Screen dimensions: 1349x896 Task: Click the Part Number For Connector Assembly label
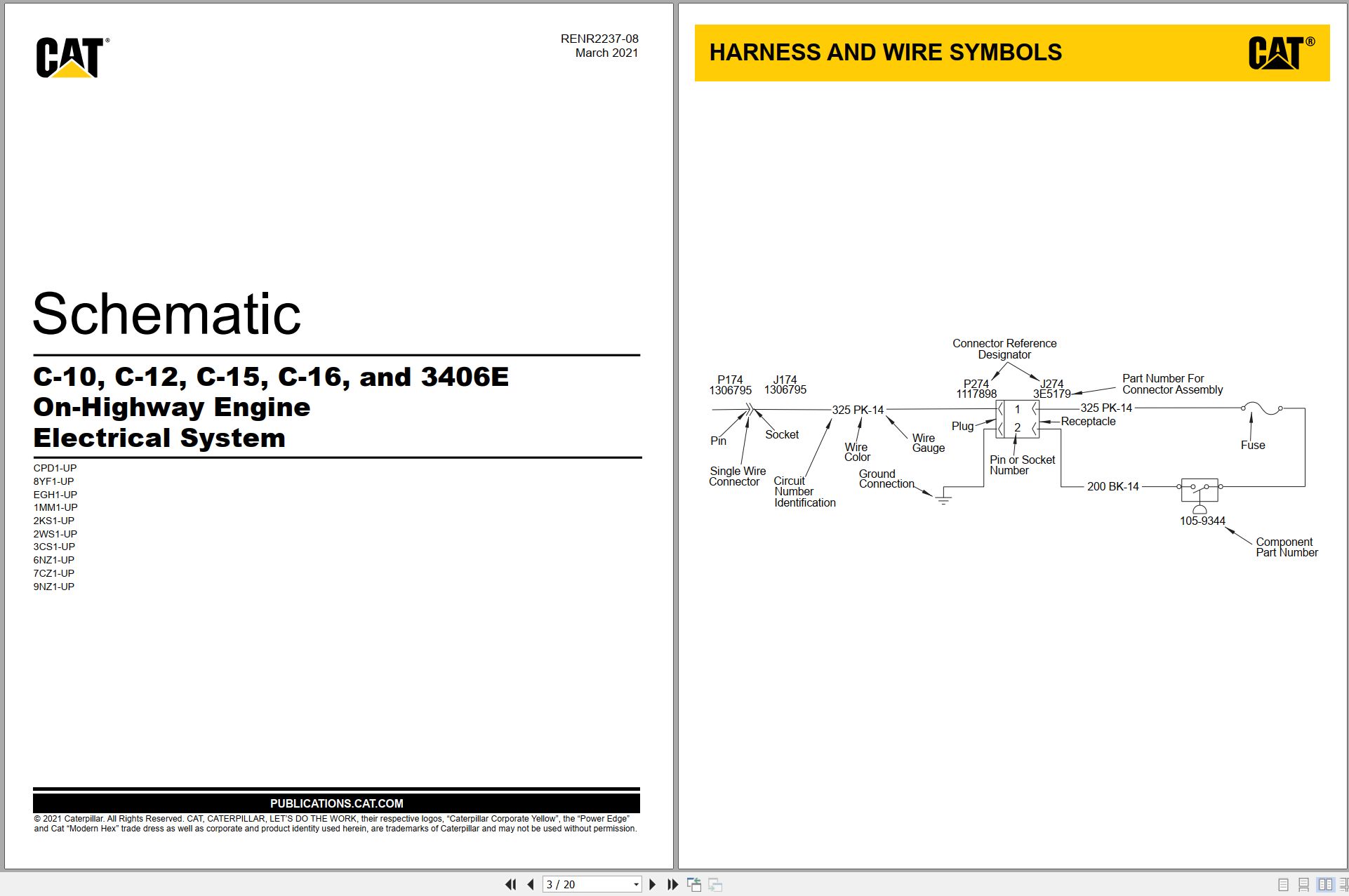coord(1172,384)
